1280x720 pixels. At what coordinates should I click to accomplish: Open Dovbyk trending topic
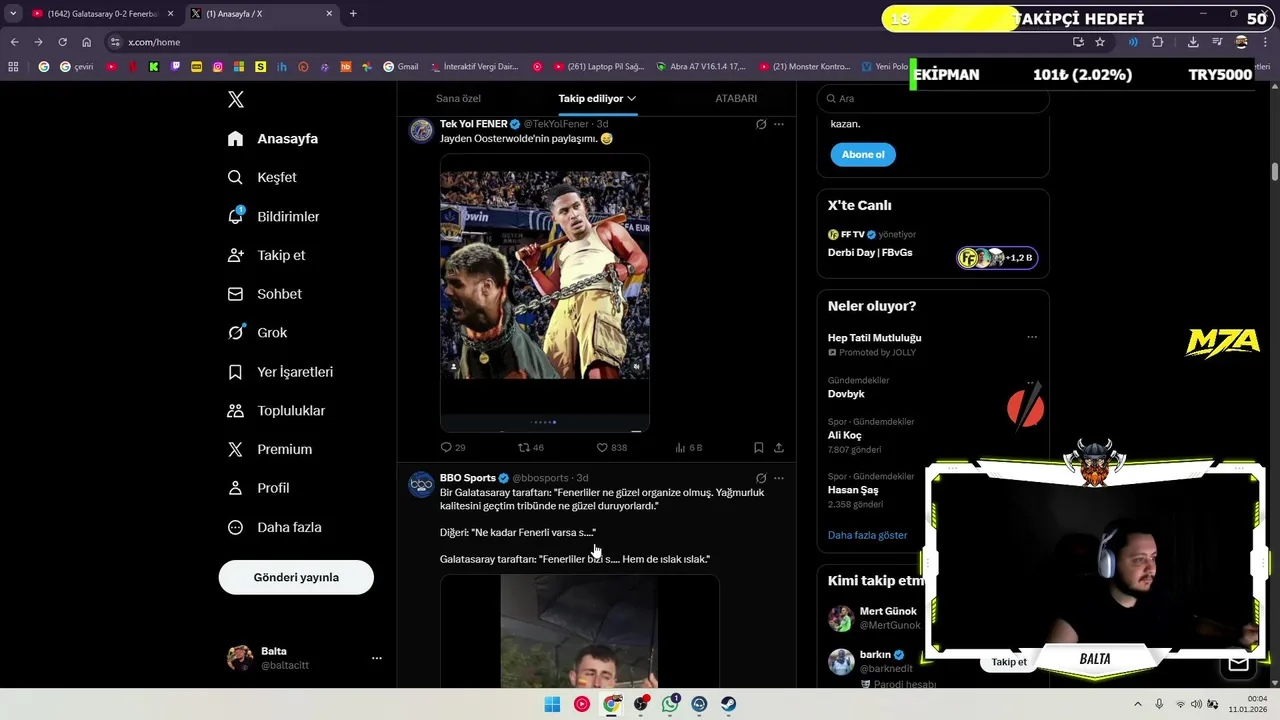tap(846, 394)
